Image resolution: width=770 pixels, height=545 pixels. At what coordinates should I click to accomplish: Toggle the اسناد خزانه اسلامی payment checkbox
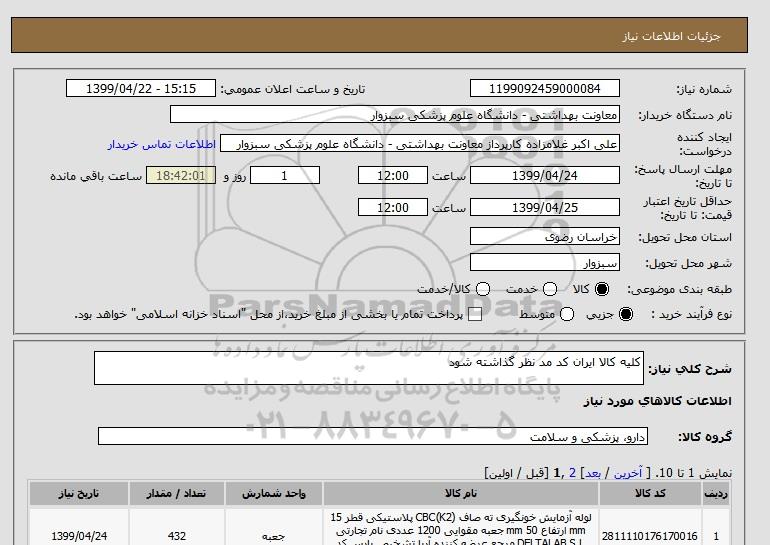tap(475, 315)
